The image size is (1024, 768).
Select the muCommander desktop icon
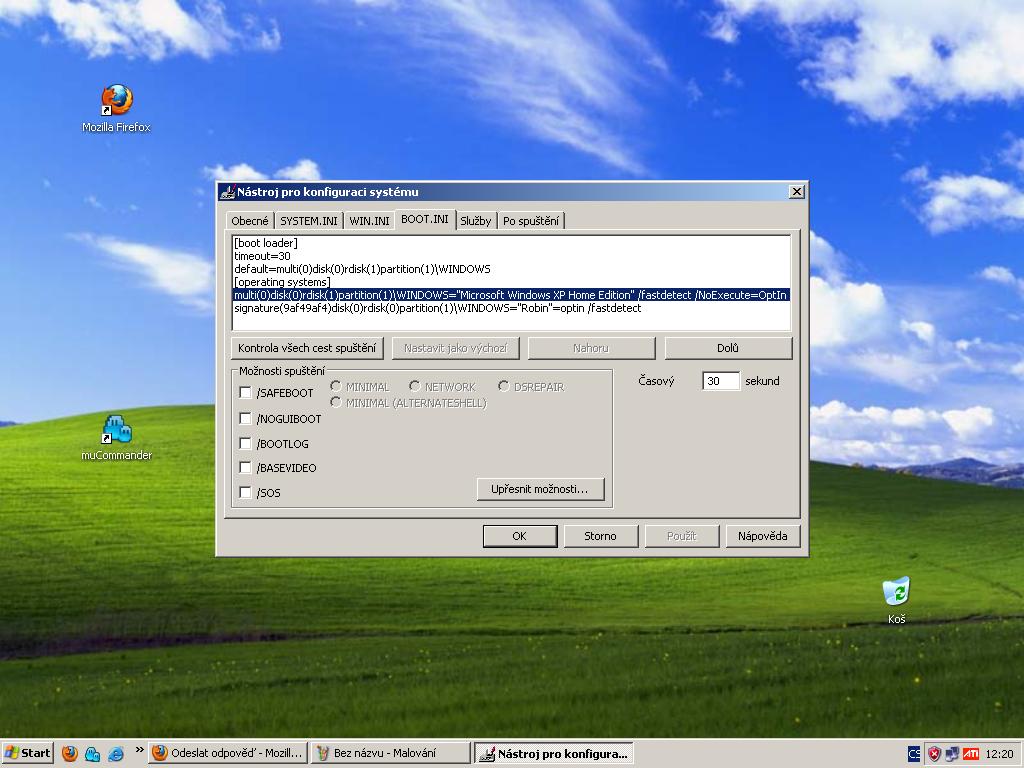coord(116,438)
